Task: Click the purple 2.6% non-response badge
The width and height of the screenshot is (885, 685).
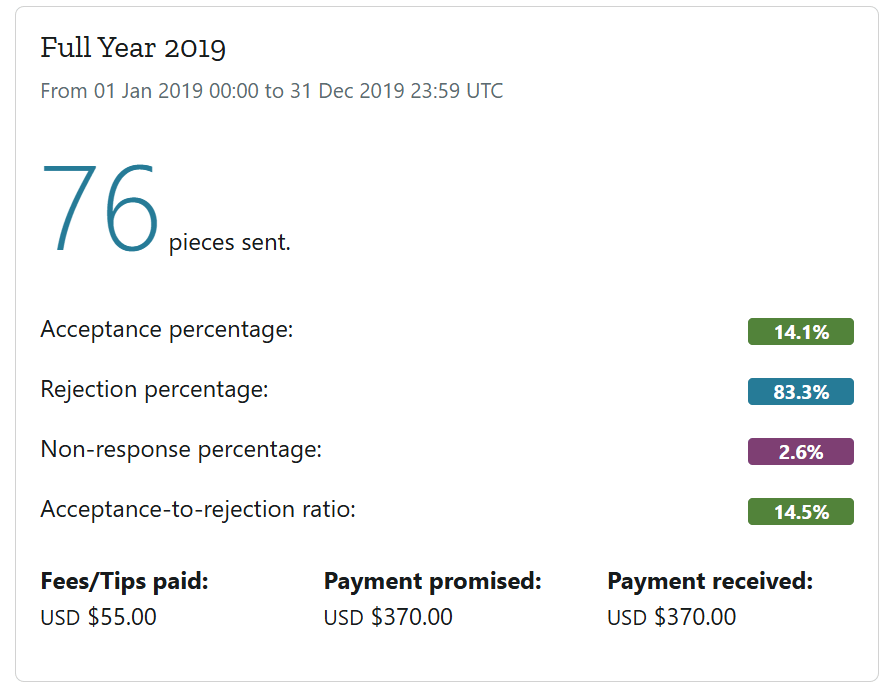Action: (x=800, y=452)
